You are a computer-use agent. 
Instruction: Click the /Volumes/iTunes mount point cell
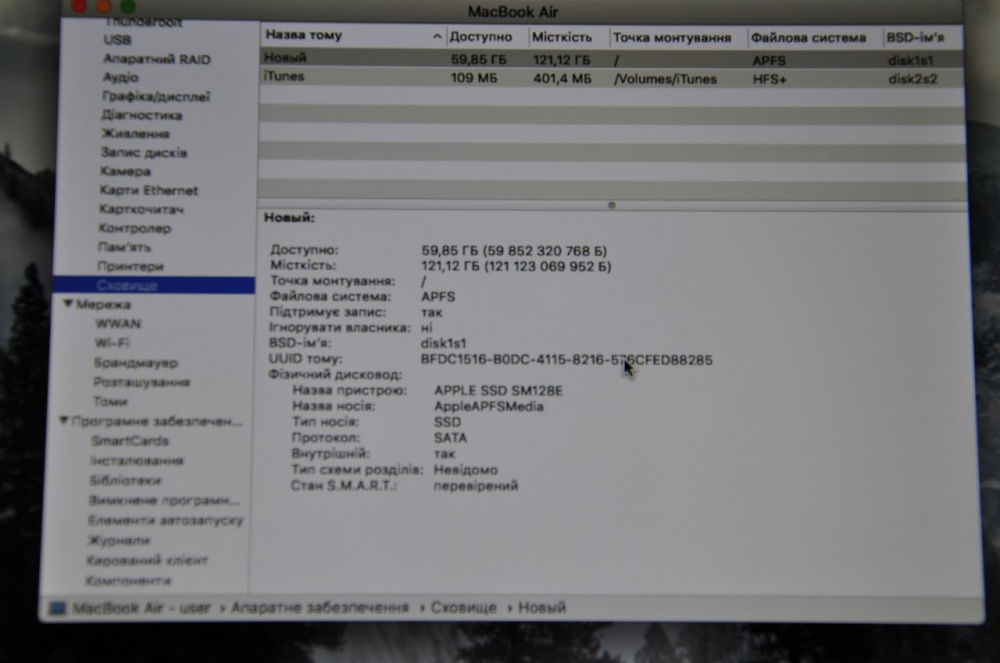(665, 79)
